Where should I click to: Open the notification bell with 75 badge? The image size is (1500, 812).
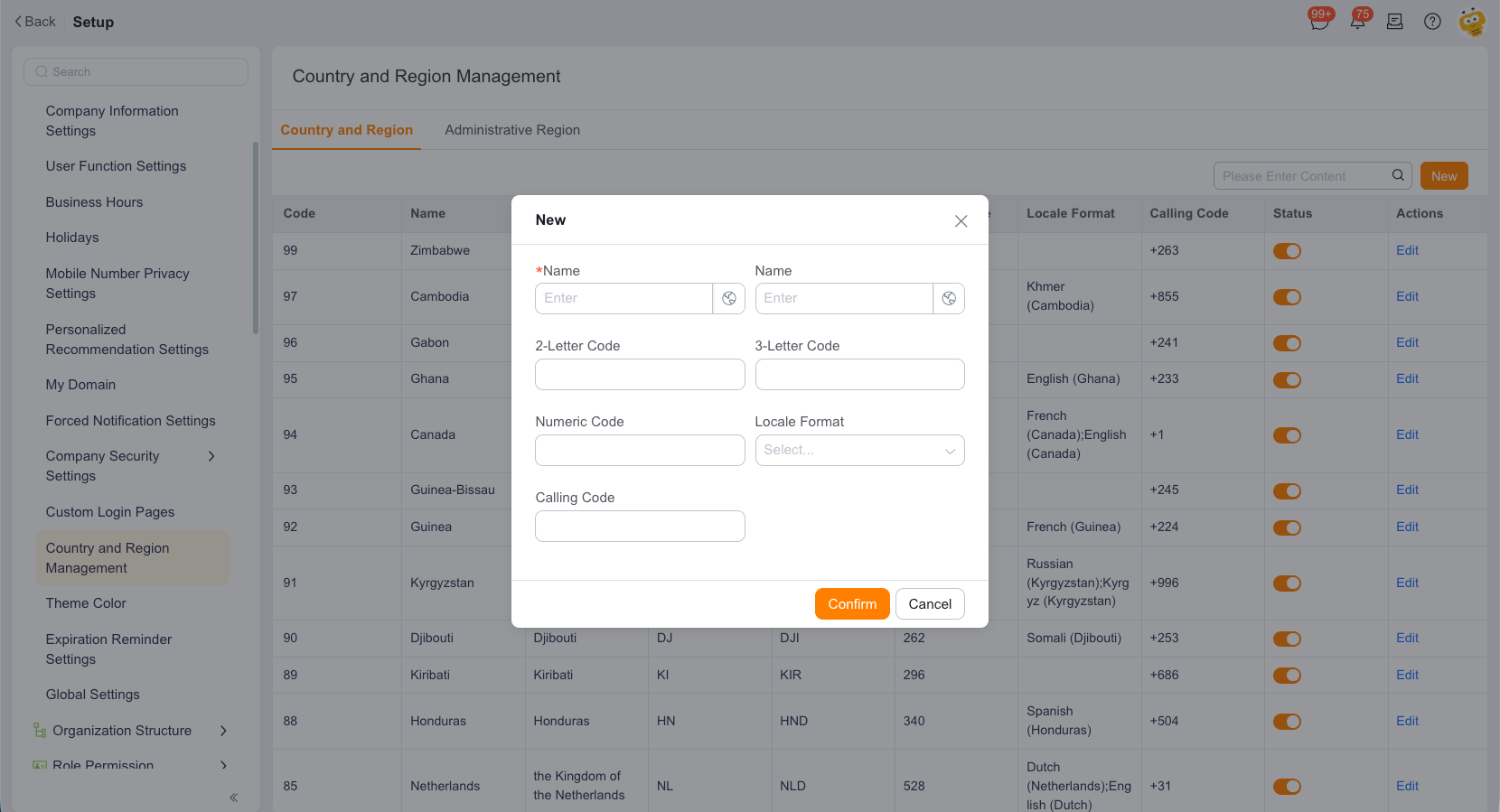1357,22
